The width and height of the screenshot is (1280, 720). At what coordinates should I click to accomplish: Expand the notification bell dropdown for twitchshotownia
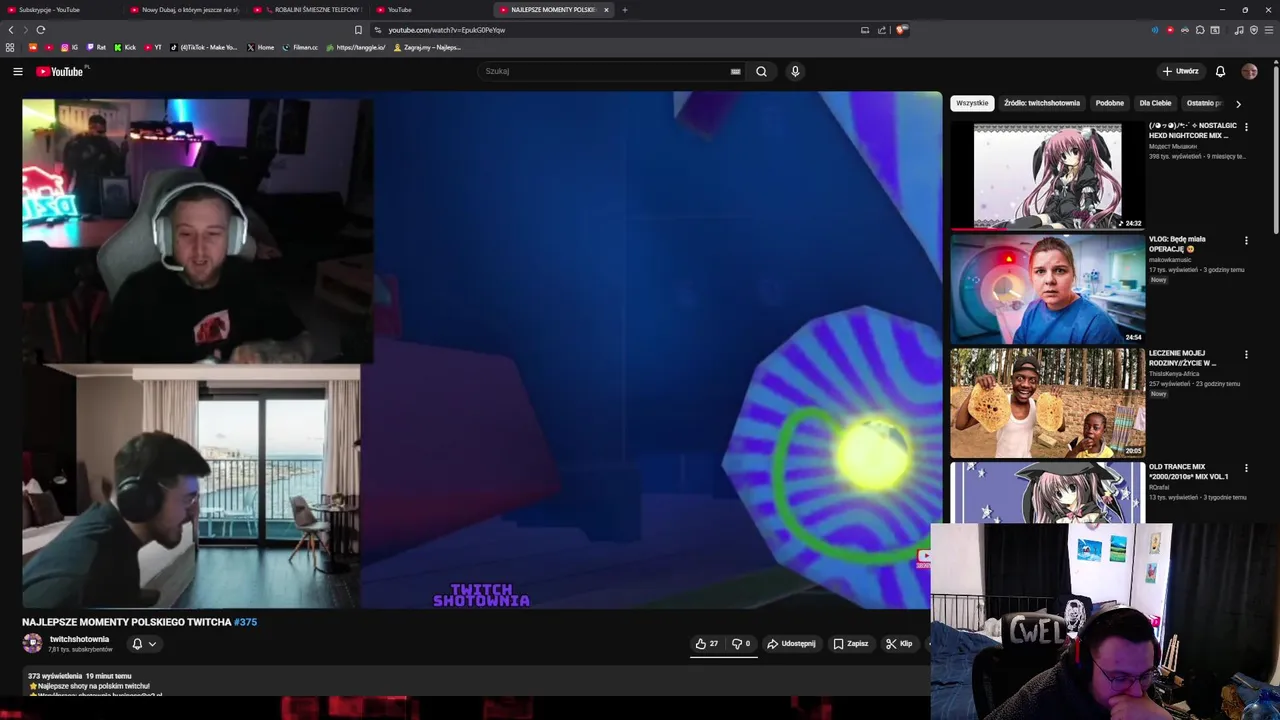click(144, 644)
